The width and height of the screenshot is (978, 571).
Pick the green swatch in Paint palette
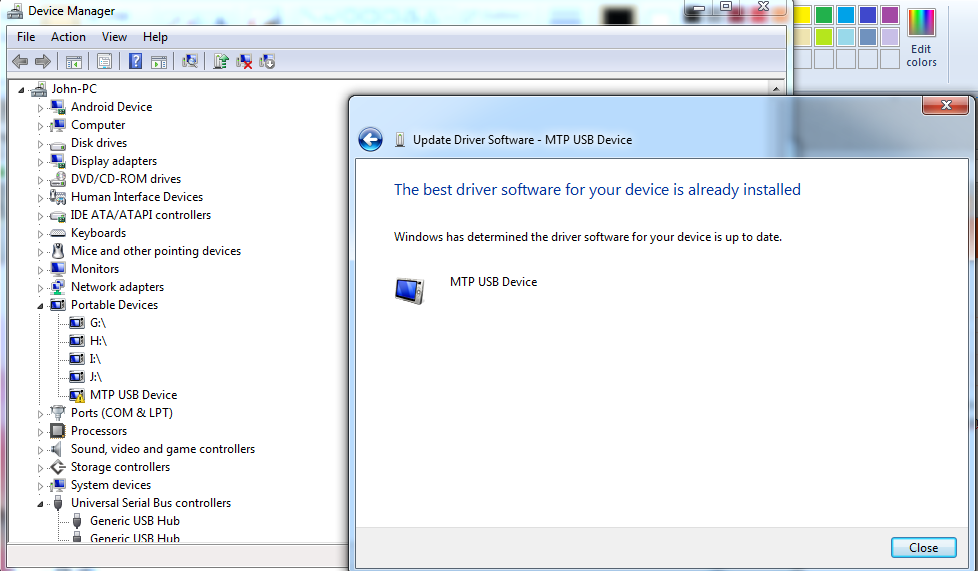824,14
